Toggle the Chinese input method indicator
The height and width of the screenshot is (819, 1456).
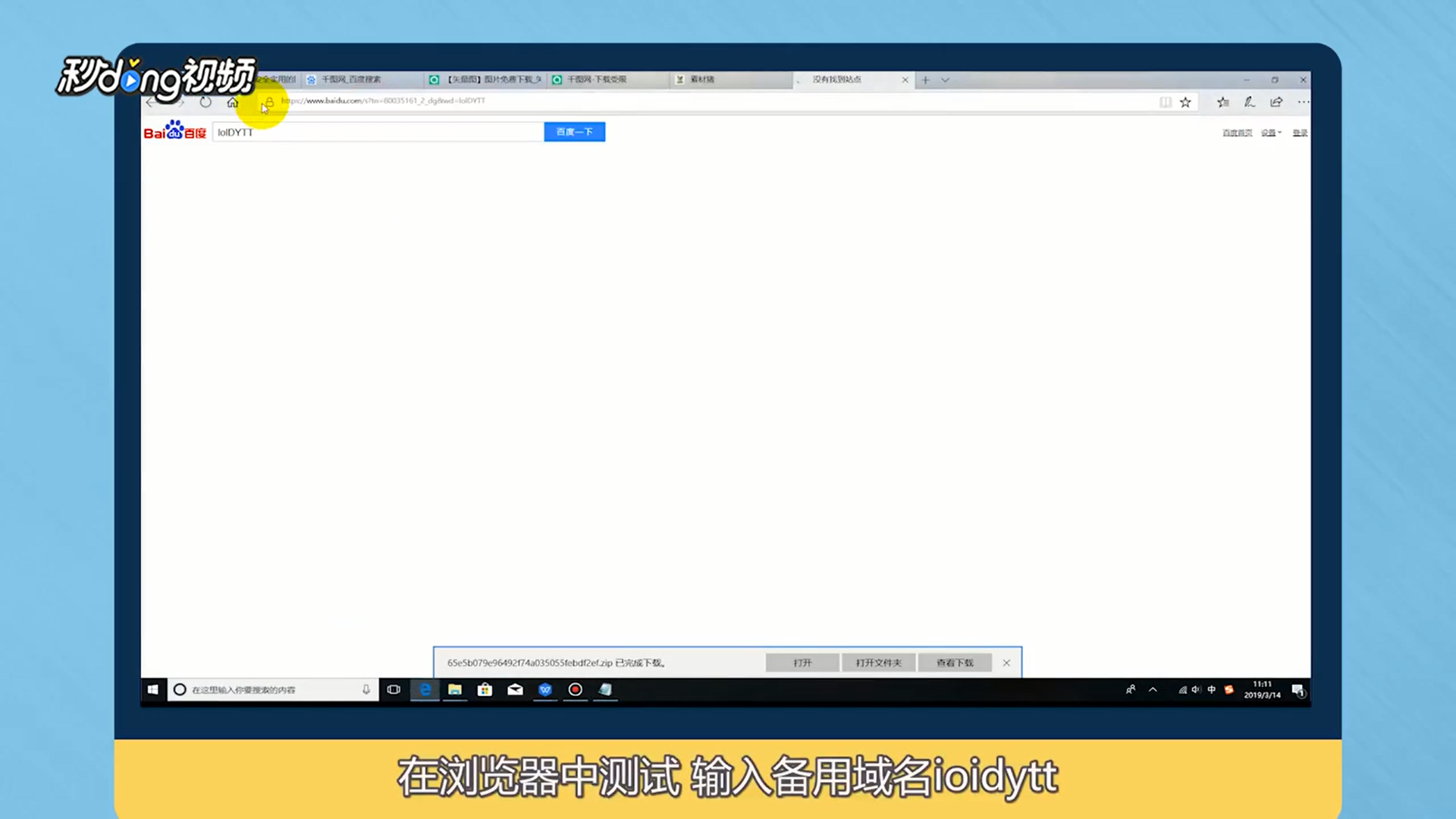tap(1211, 689)
